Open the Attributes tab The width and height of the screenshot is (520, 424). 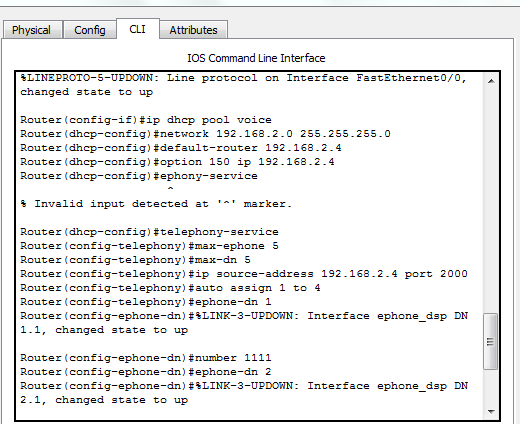click(194, 30)
